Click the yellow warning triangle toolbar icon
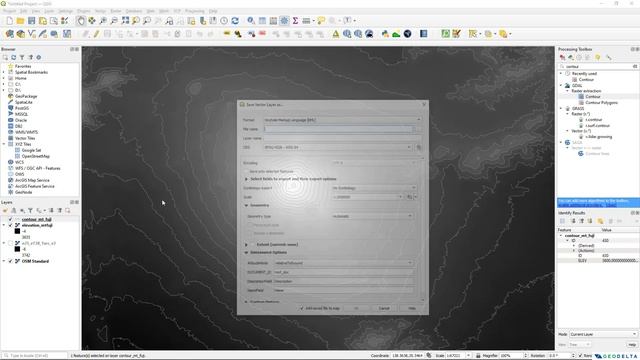Screen dimensions: 640x360 336,34
